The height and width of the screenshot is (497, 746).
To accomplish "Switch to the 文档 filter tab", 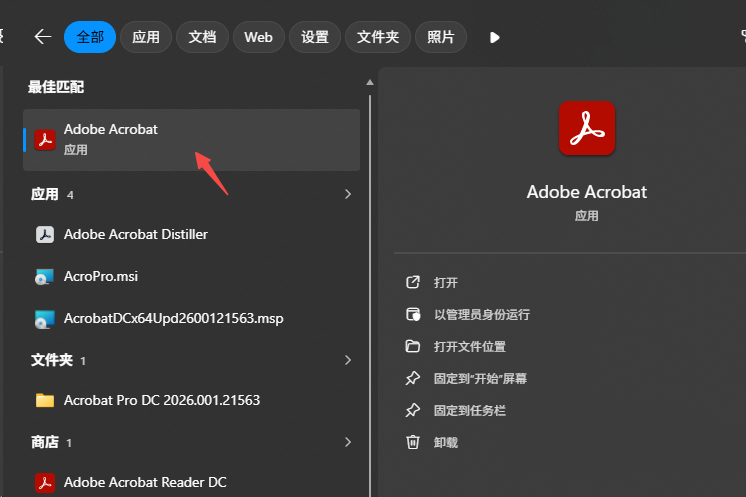I will tap(202, 37).
